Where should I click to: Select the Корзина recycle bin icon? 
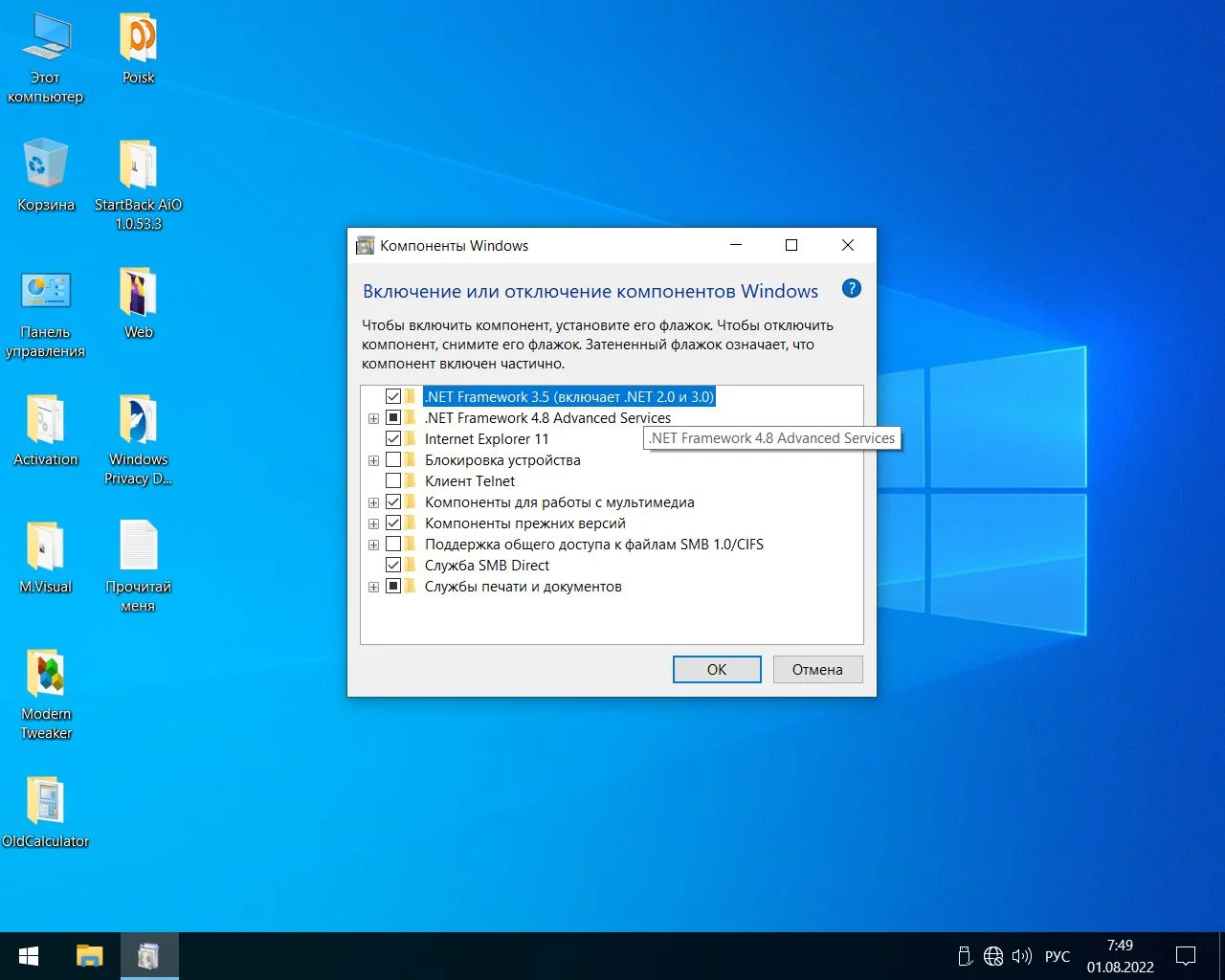[45, 166]
